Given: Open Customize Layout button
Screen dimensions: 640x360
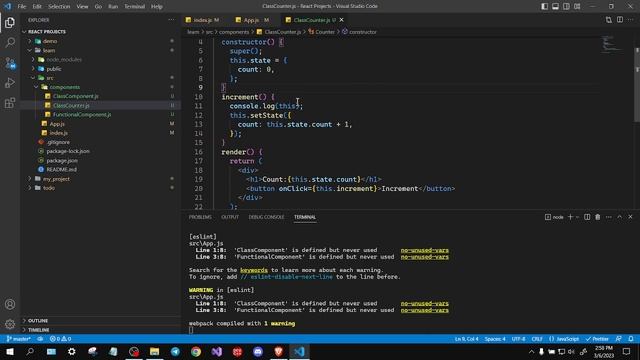Looking at the screenshot, I should (x=577, y=6).
